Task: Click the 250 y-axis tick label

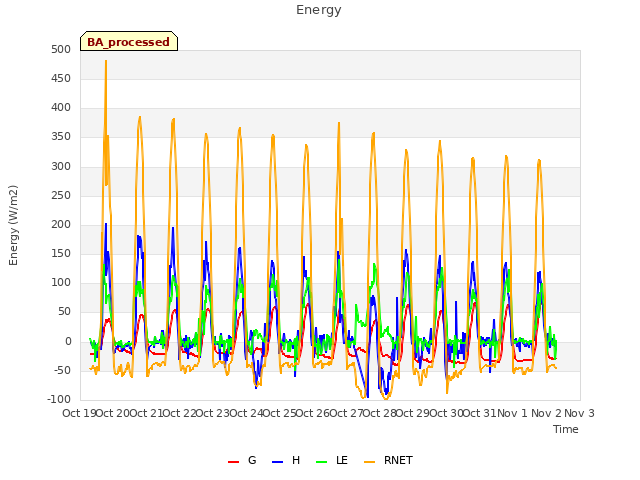Action: pos(61,195)
